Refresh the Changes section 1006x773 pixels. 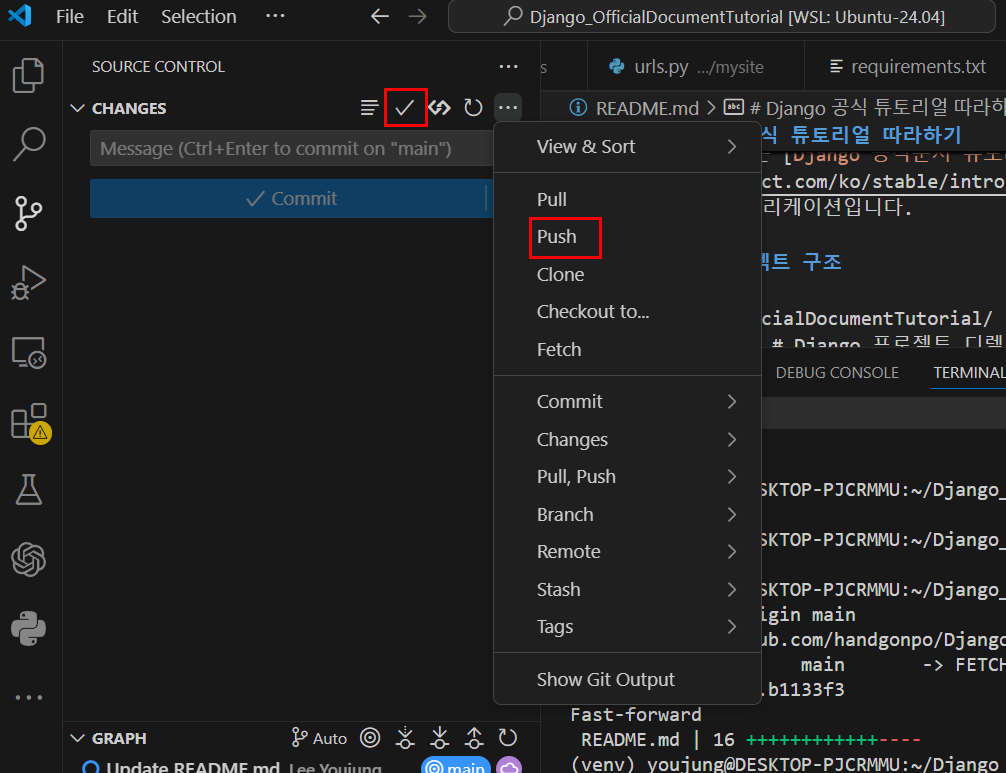(473, 108)
